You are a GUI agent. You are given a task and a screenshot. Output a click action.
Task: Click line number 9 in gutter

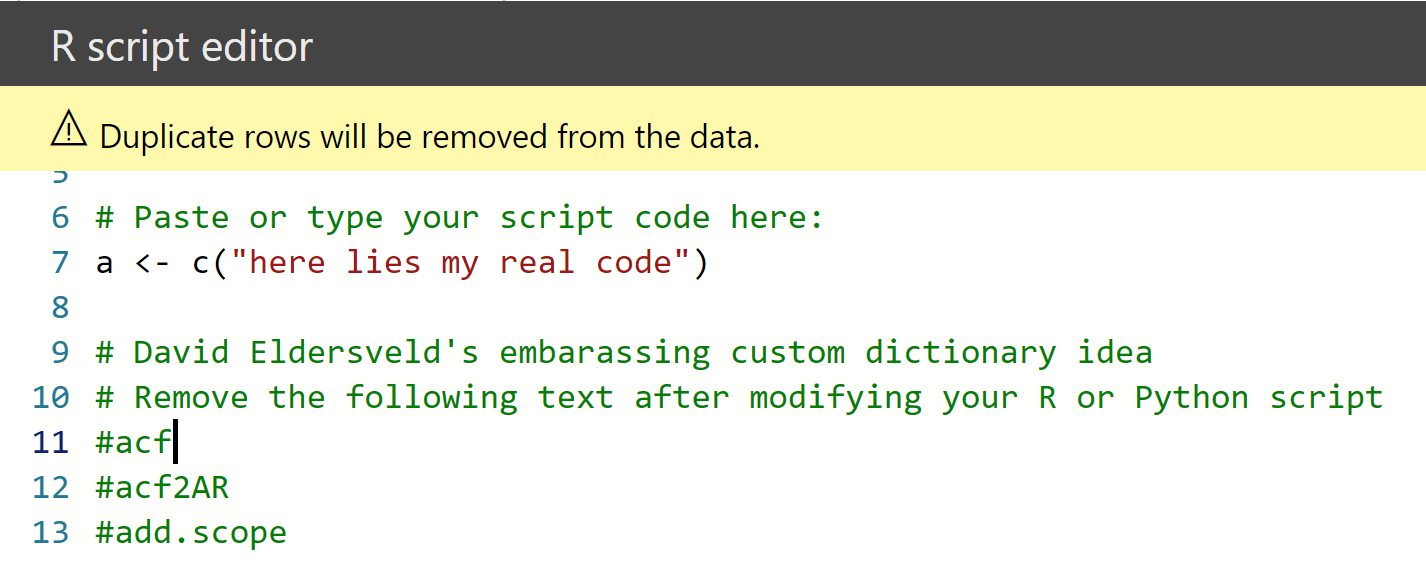click(59, 352)
